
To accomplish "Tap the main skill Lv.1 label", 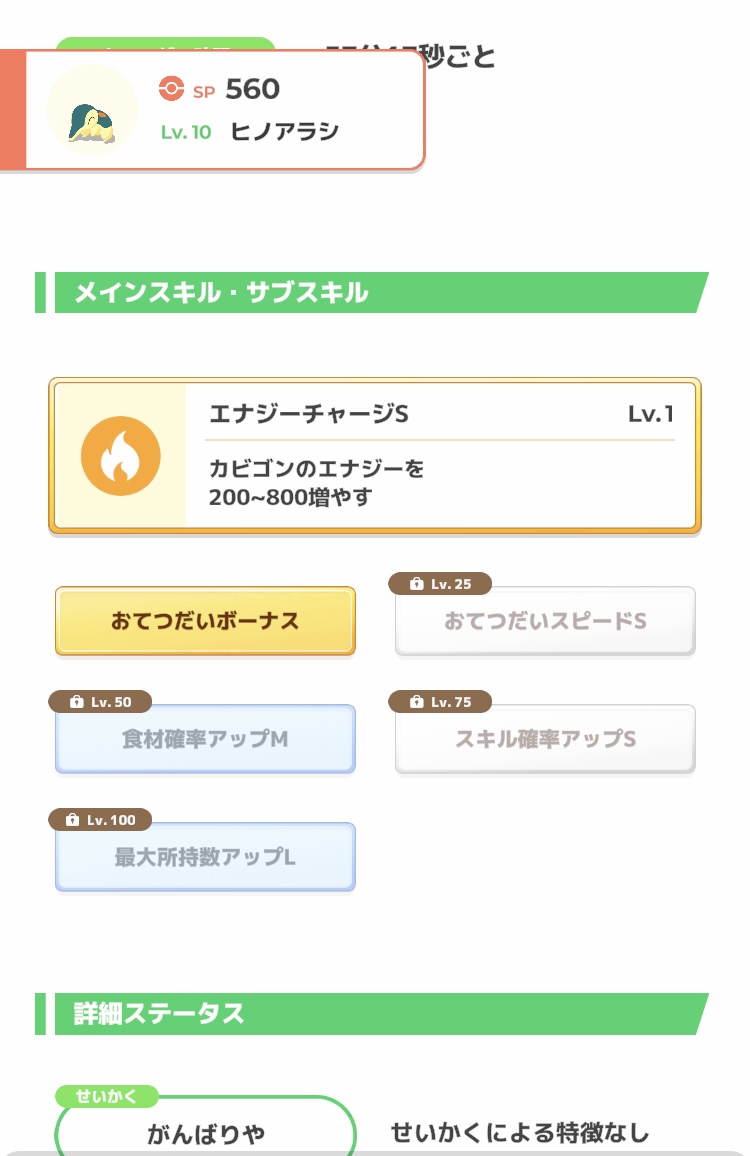I will pyautogui.click(x=650, y=414).
